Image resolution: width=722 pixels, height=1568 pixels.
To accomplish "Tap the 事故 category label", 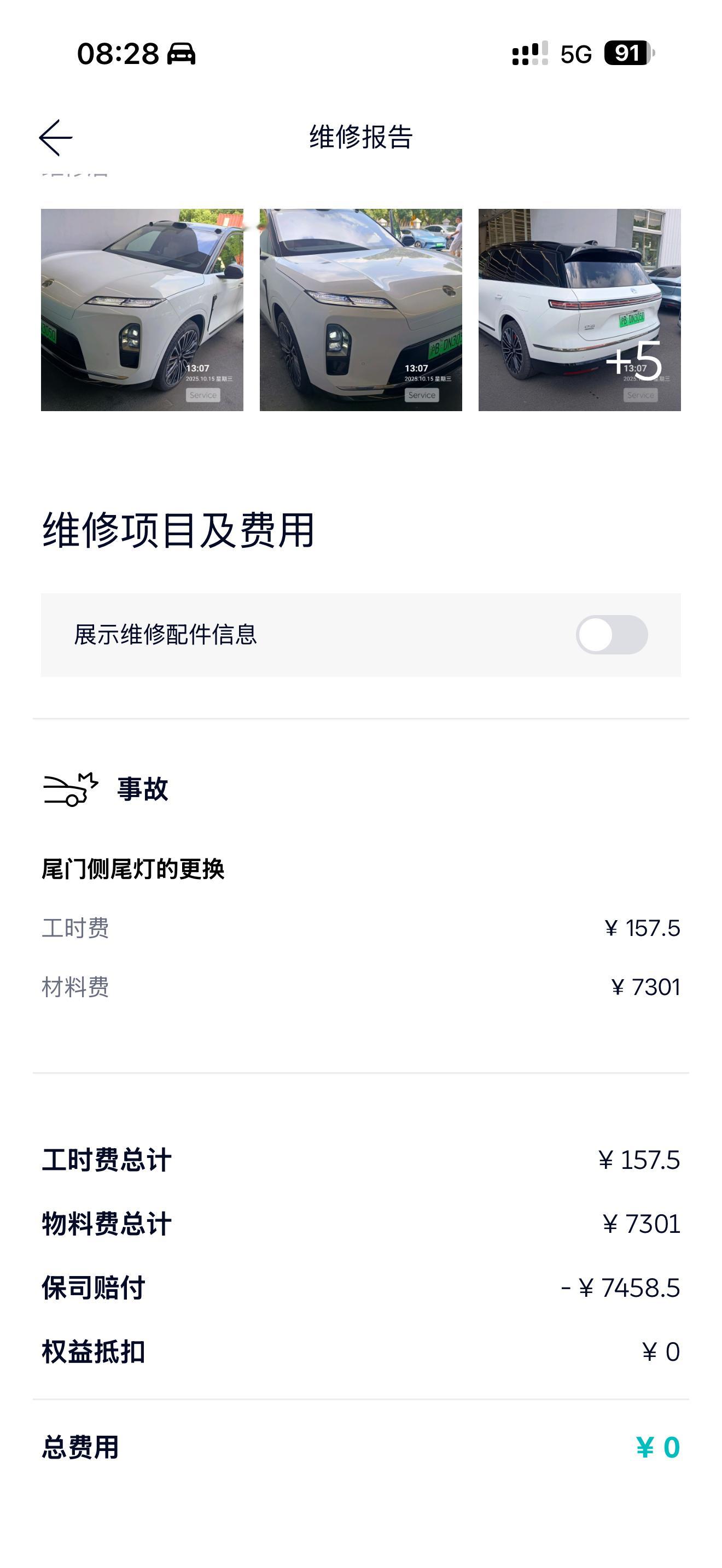I will 142,789.
